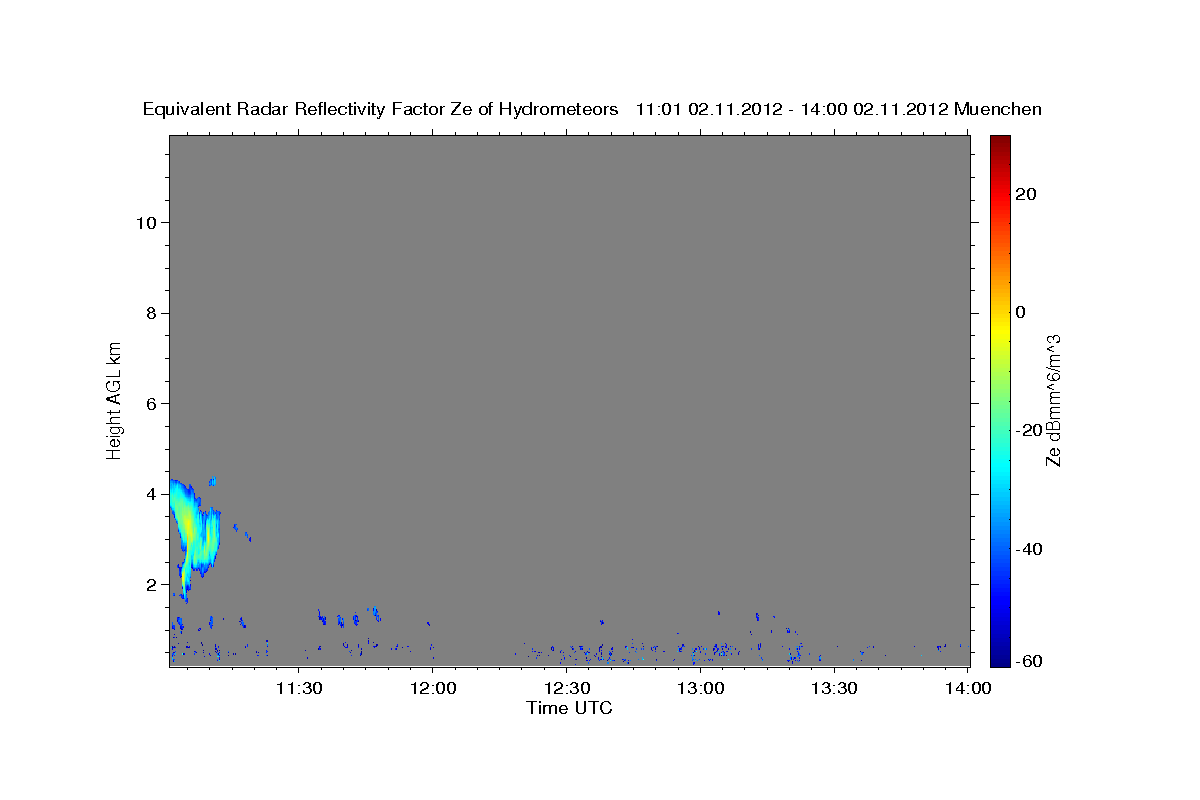Click the '12:00' time tick label

[x=432, y=688]
